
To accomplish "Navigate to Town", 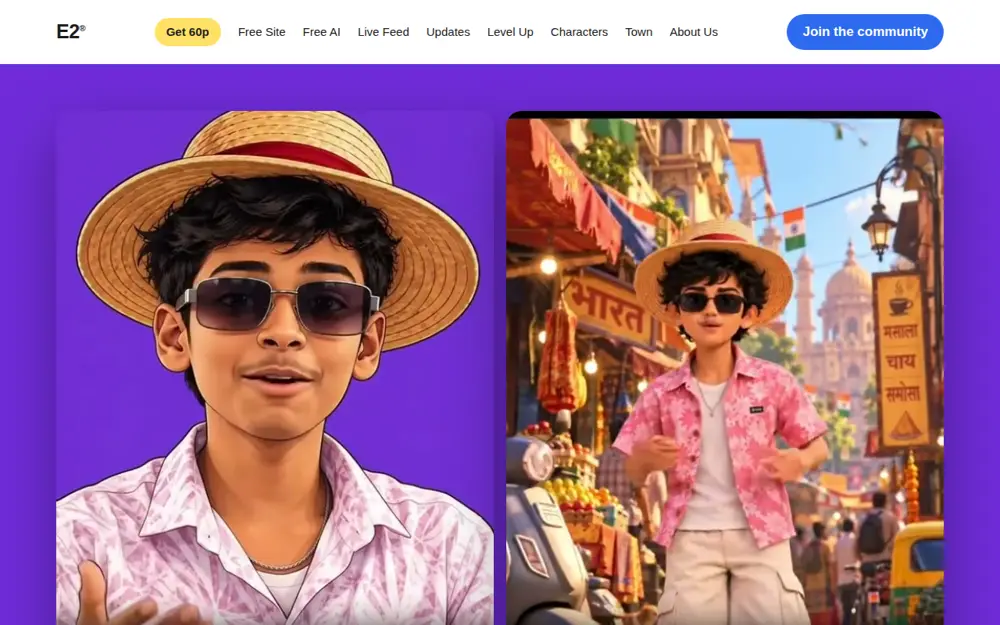I will pyautogui.click(x=638, y=32).
